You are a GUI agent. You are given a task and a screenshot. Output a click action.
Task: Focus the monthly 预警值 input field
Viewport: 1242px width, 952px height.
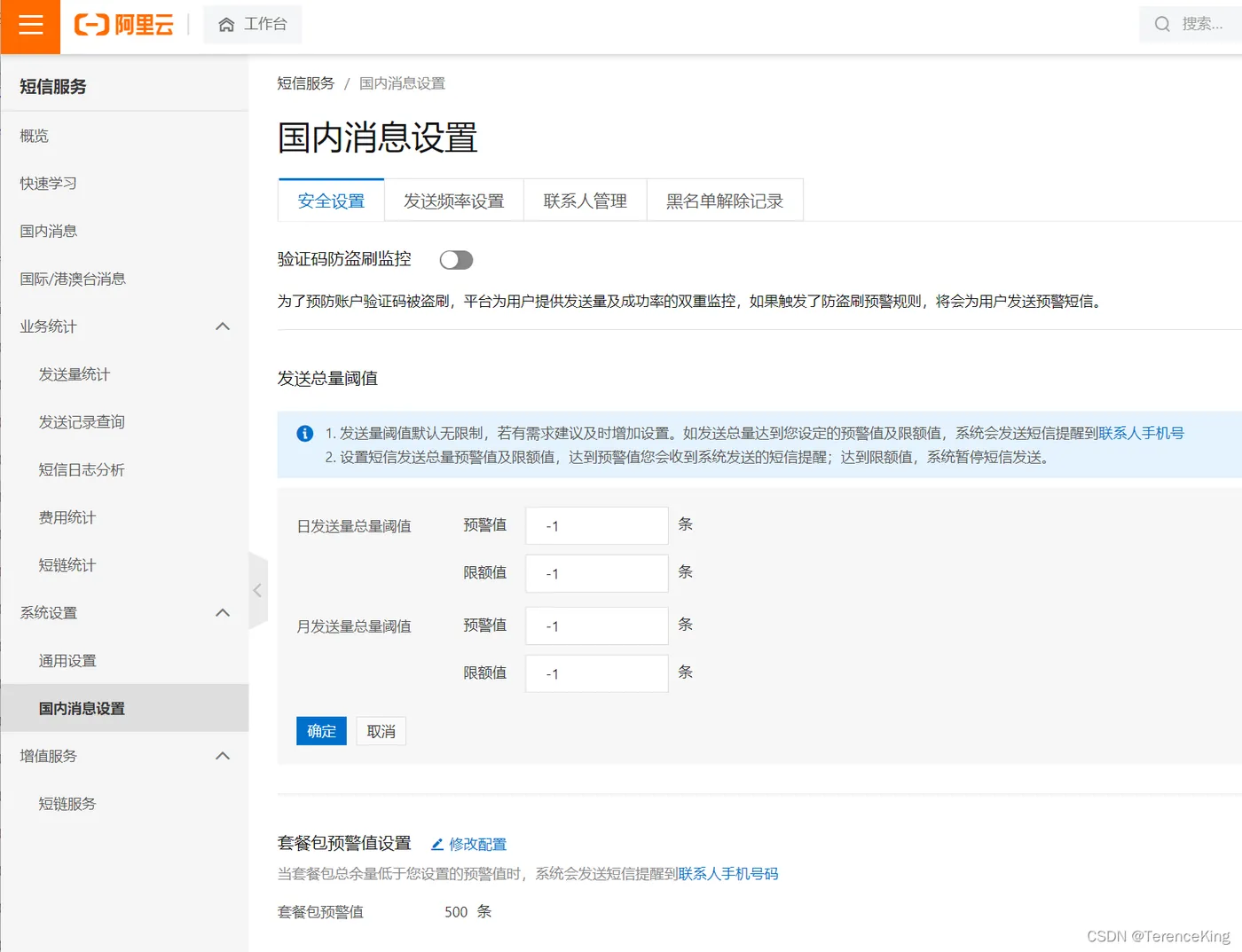tap(597, 625)
